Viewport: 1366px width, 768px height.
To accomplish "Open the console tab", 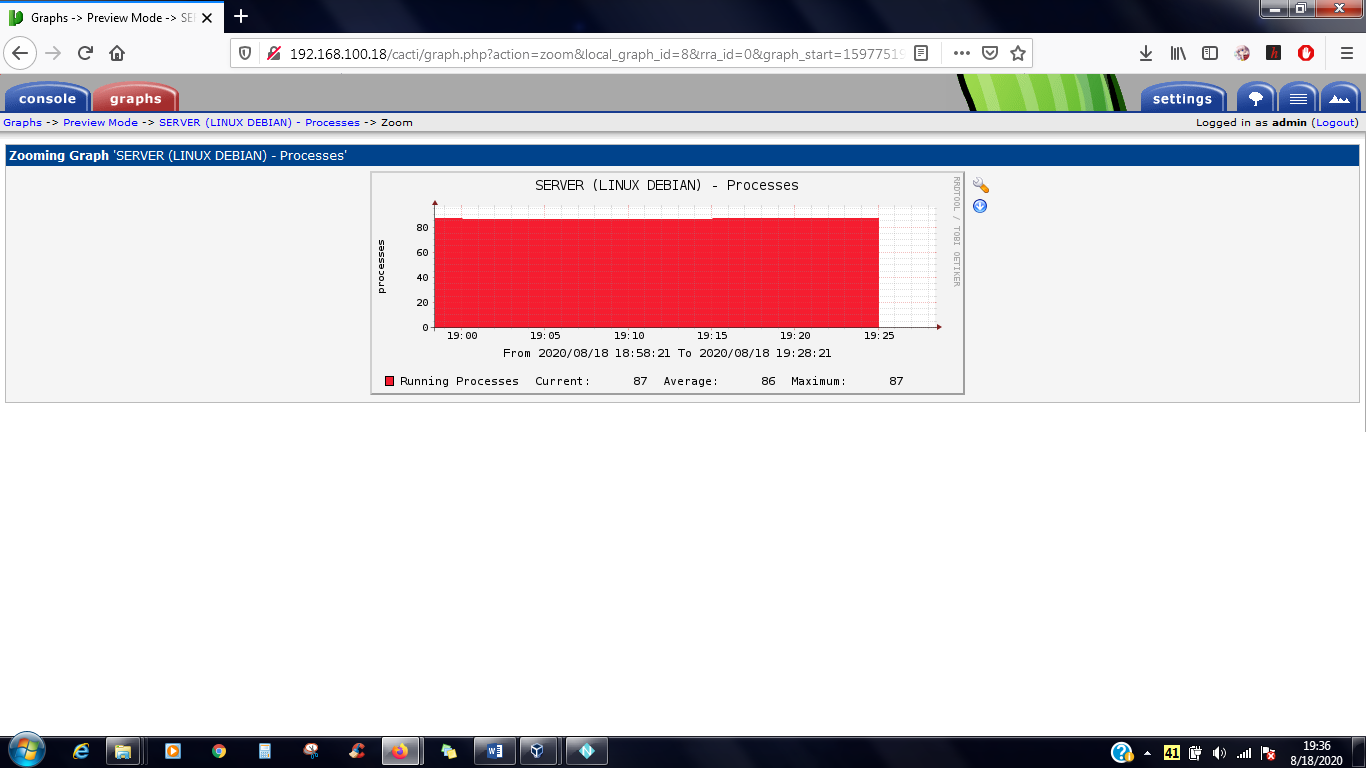I will click(47, 98).
